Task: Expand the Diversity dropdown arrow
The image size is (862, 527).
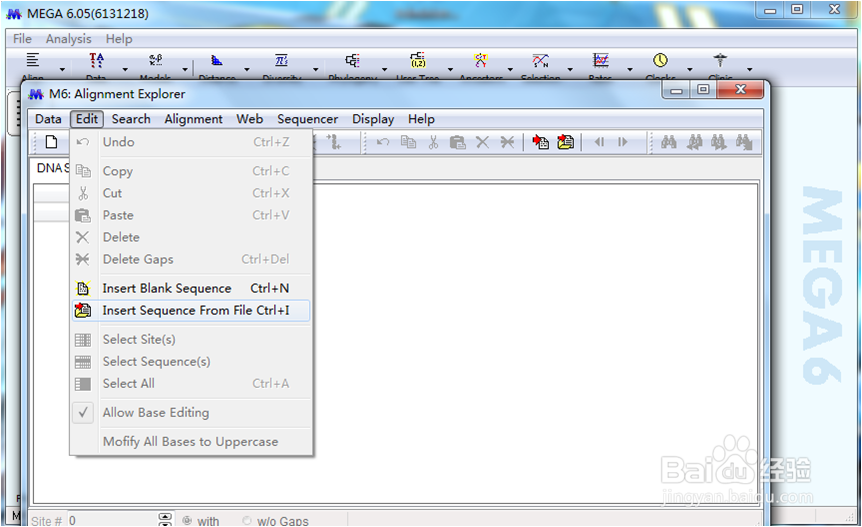Action: (x=316, y=69)
